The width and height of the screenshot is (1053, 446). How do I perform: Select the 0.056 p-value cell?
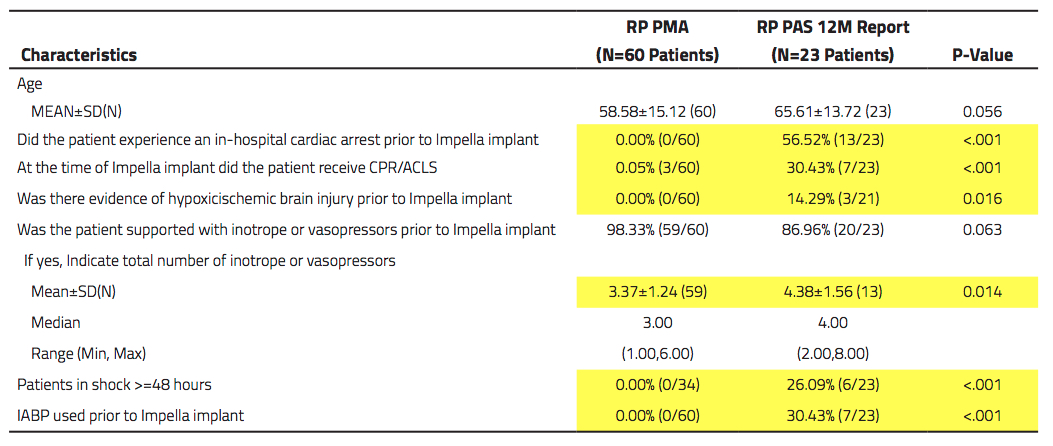point(981,112)
